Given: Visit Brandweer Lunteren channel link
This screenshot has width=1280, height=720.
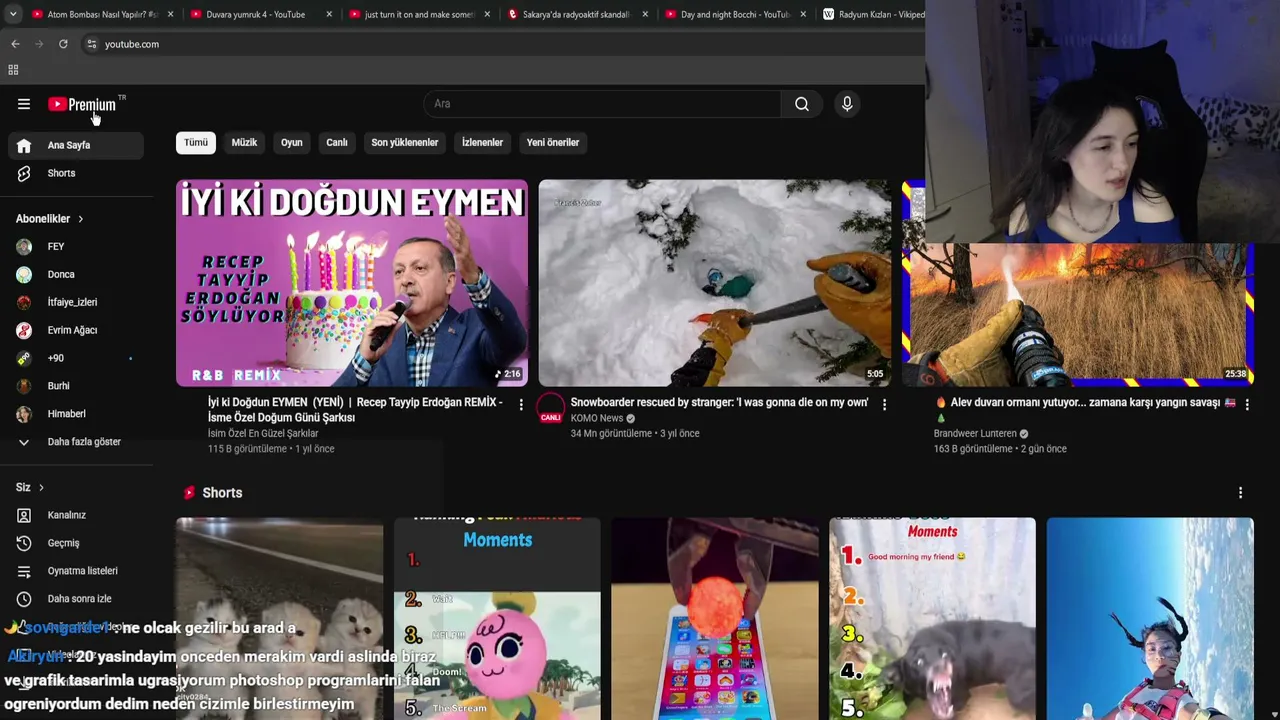Looking at the screenshot, I should click(x=975, y=434).
